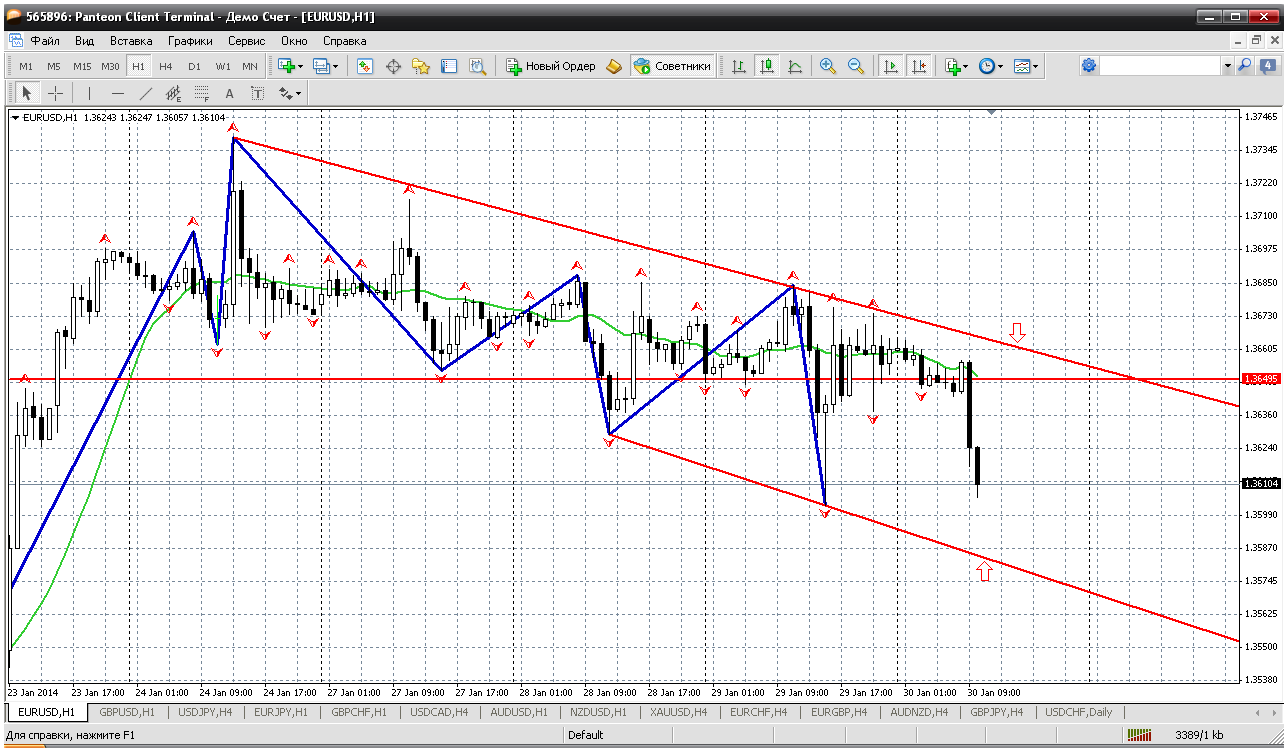Open the new chart icon
Image resolution: width=1288 pixels, height=748 pixels.
point(287,66)
